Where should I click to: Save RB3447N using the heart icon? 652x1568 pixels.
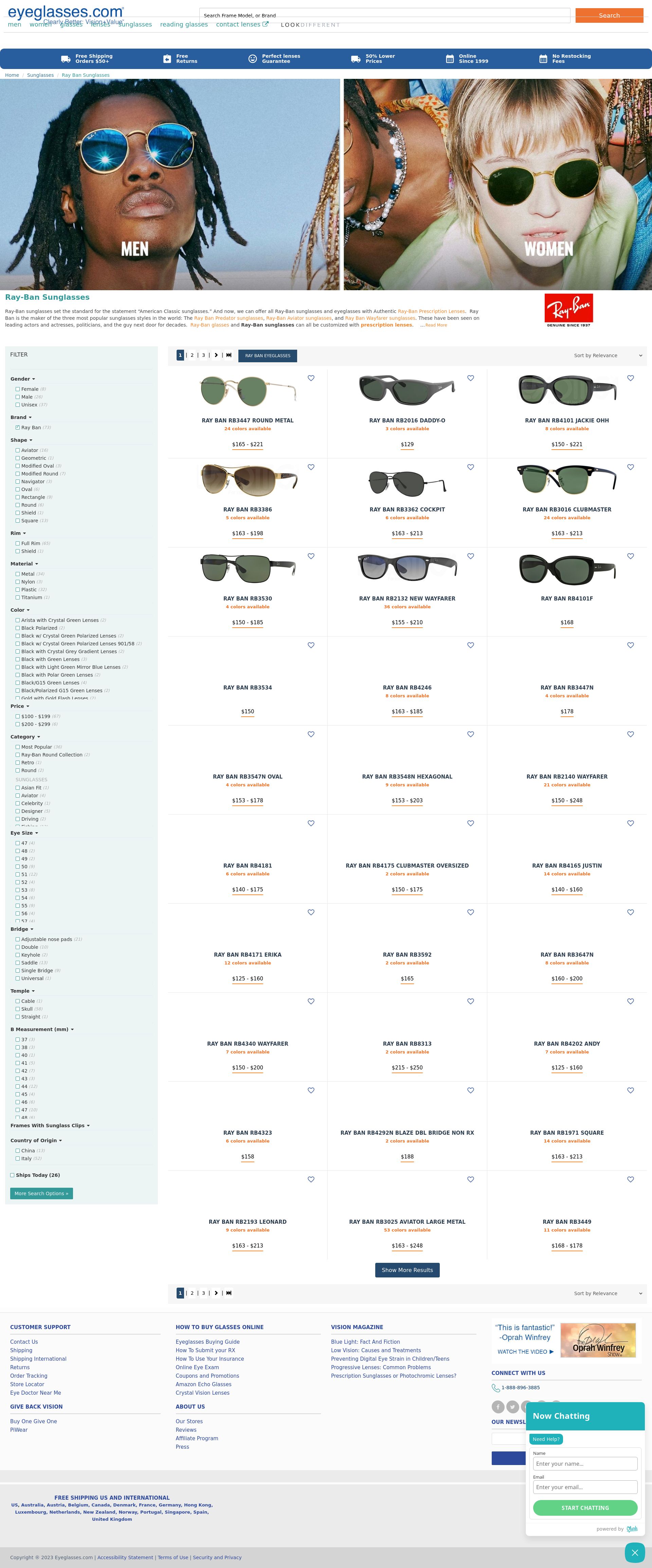pyautogui.click(x=630, y=645)
